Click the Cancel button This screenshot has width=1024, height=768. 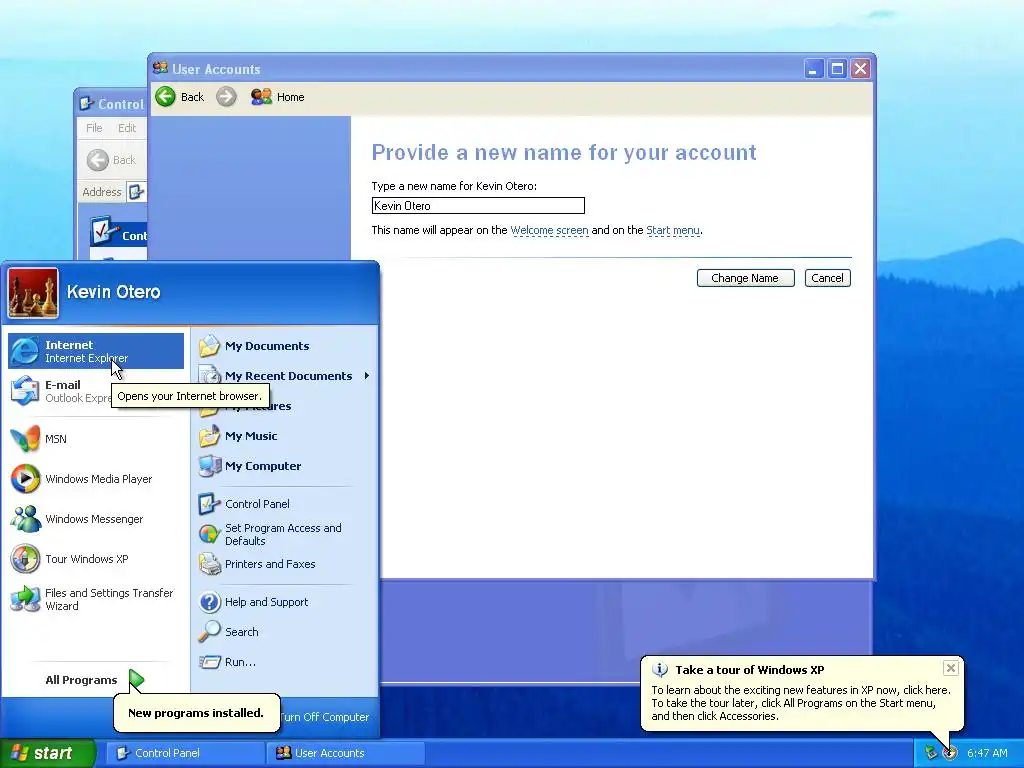point(827,278)
